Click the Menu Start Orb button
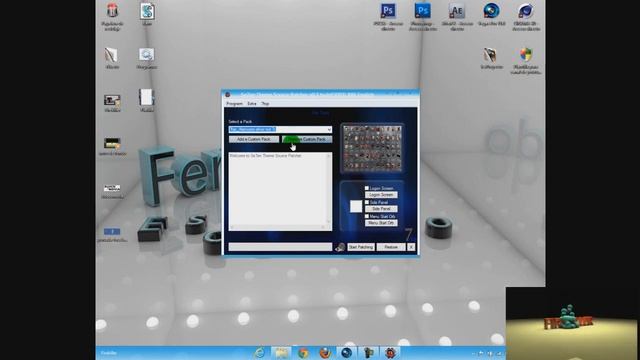640x360 pixels. click(381, 223)
